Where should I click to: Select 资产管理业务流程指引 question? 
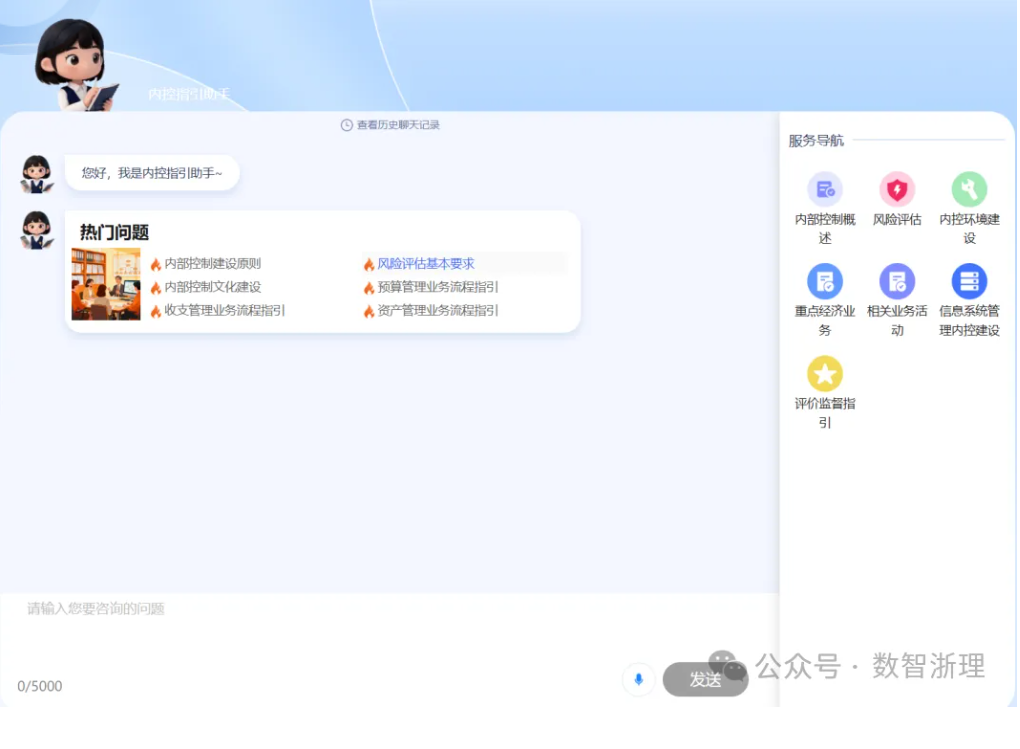tap(437, 310)
